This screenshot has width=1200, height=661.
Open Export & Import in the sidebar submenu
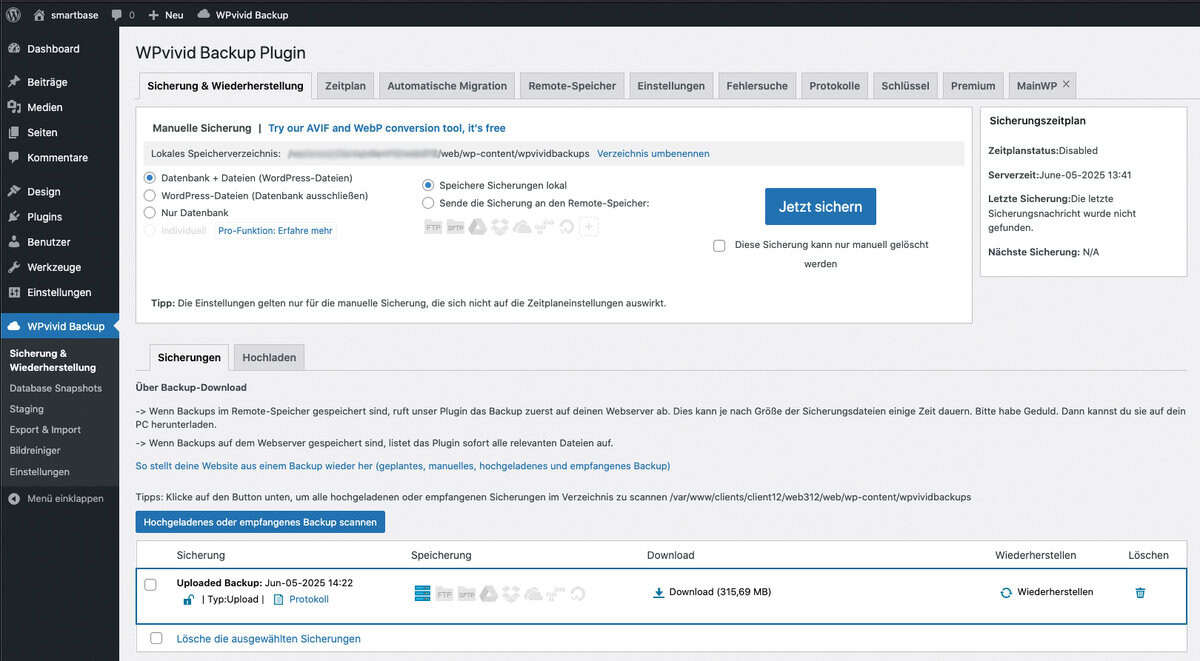pos(45,430)
